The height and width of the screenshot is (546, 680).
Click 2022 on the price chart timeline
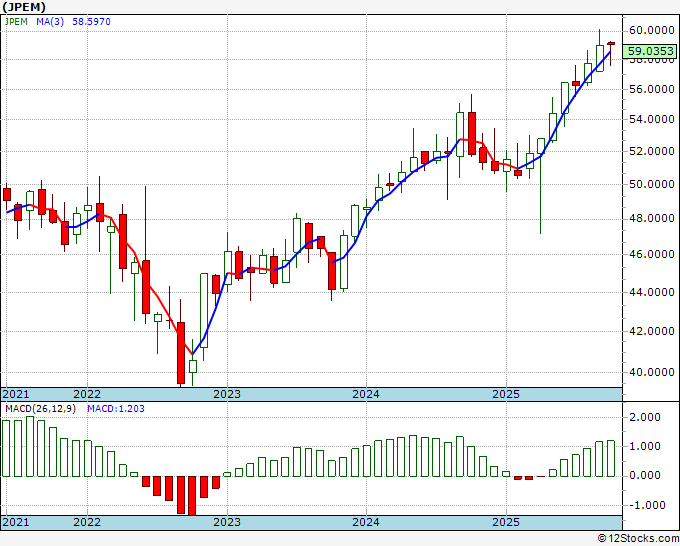coord(87,394)
